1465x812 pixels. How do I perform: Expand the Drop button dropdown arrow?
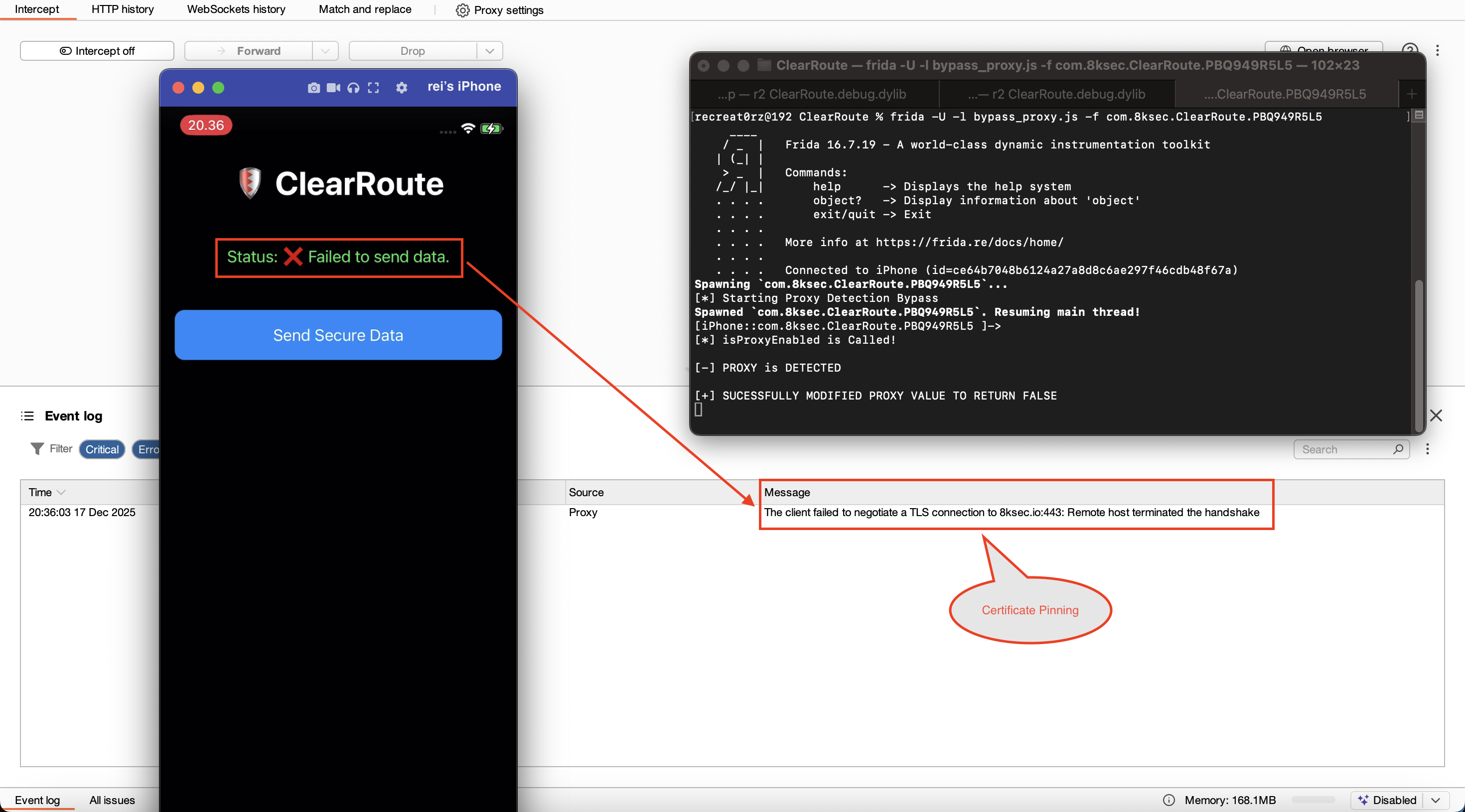point(489,51)
